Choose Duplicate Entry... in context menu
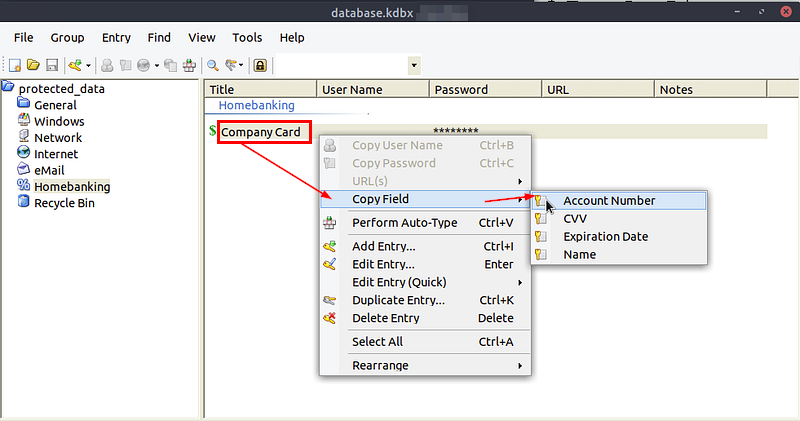This screenshot has width=800, height=421. click(425, 300)
